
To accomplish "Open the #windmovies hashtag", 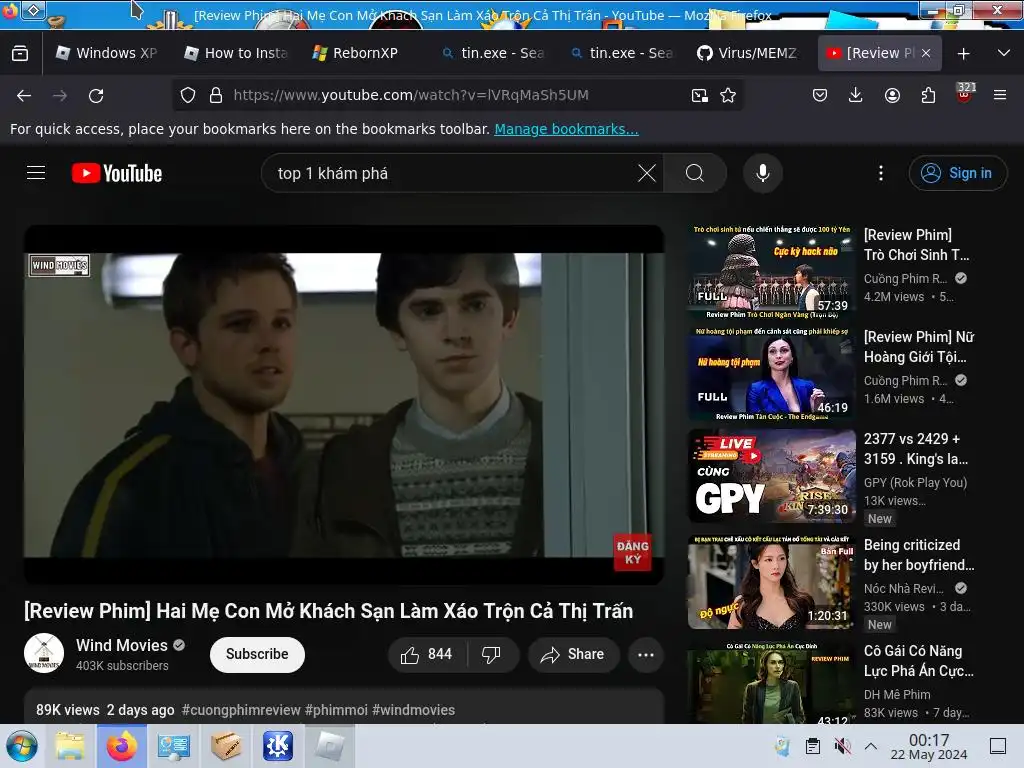I will click(413, 710).
